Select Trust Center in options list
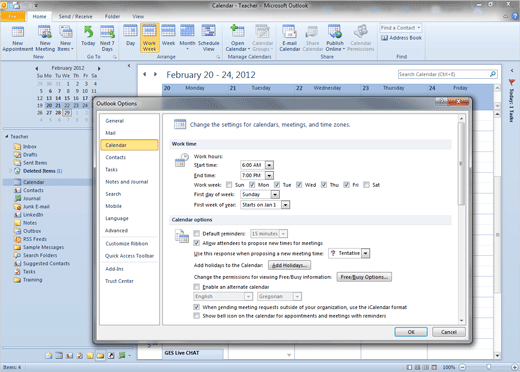Screen dimensions: 520x372 (119, 281)
